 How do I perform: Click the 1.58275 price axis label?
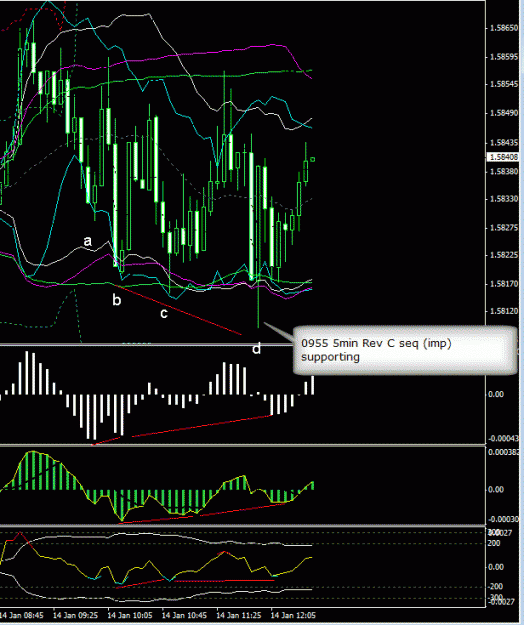click(504, 228)
